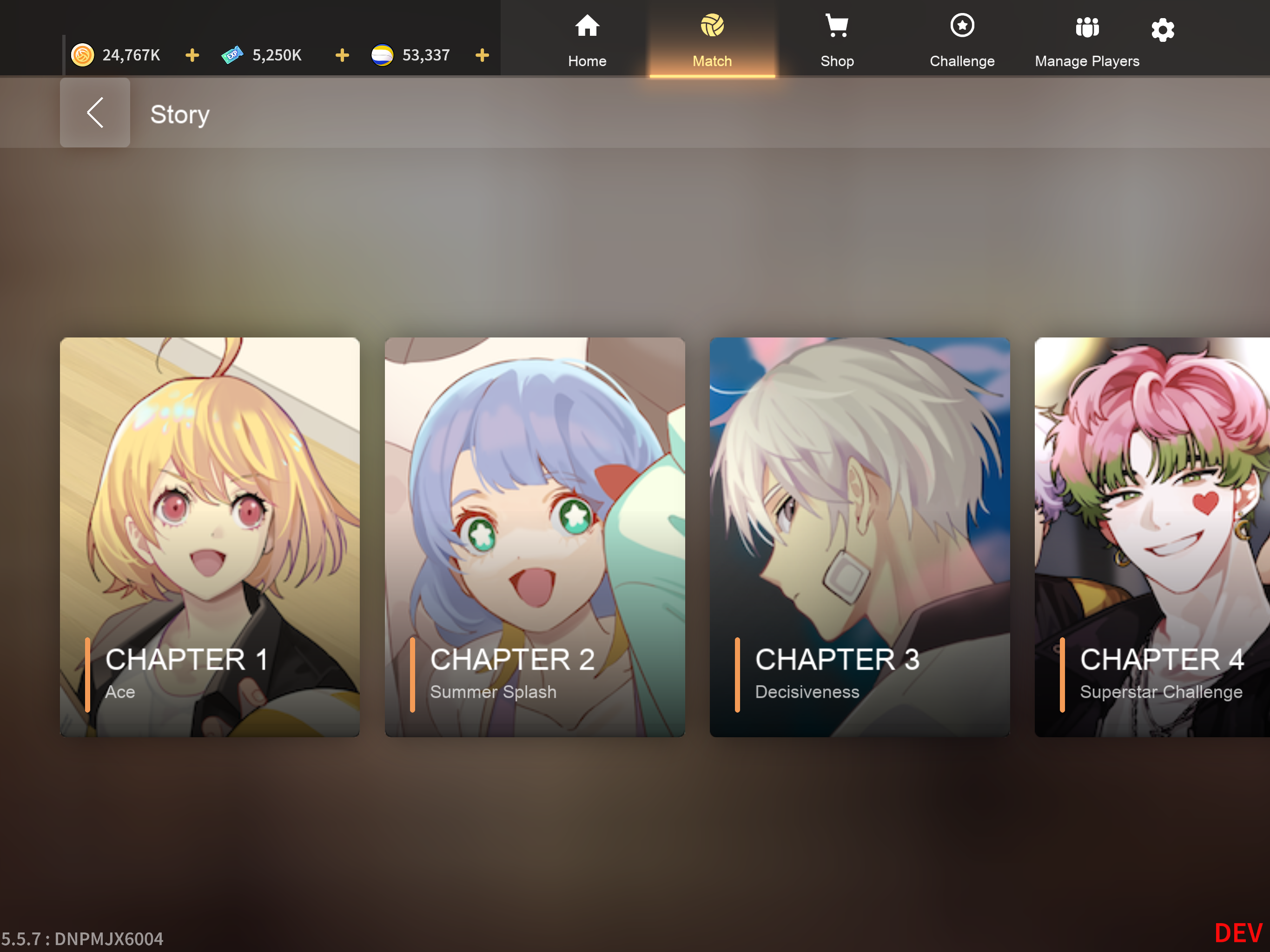Open Chapter 4 Superstar Challenge card

(x=1152, y=537)
